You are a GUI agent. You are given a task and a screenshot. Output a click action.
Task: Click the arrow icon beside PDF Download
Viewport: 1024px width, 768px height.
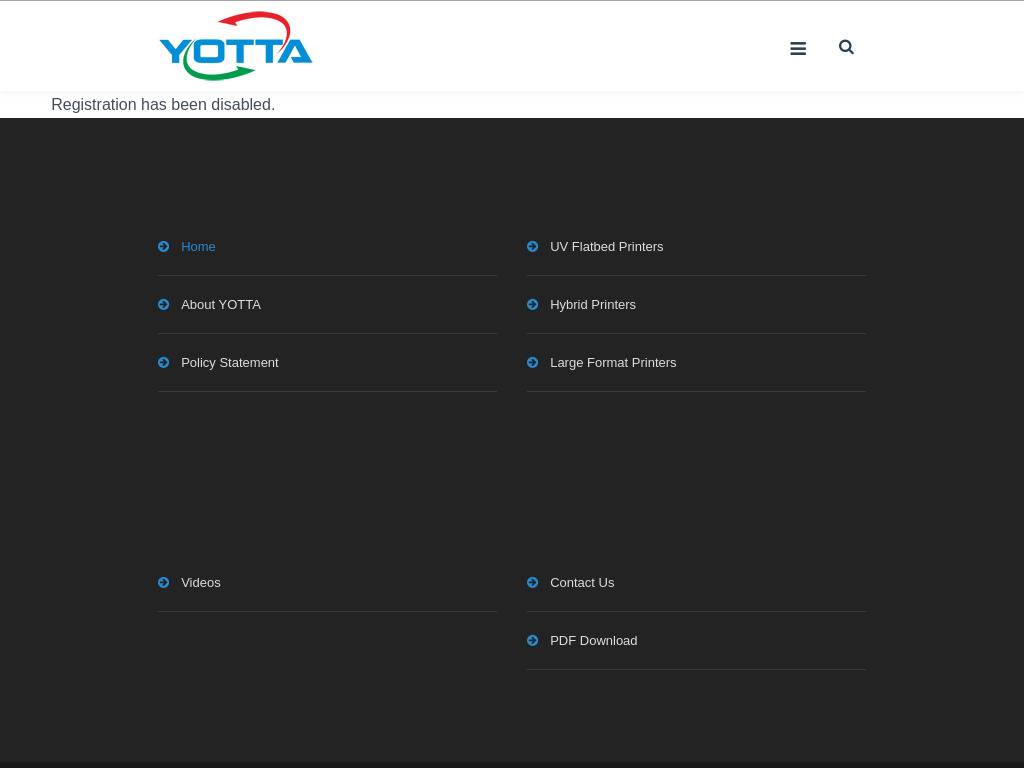(533, 641)
